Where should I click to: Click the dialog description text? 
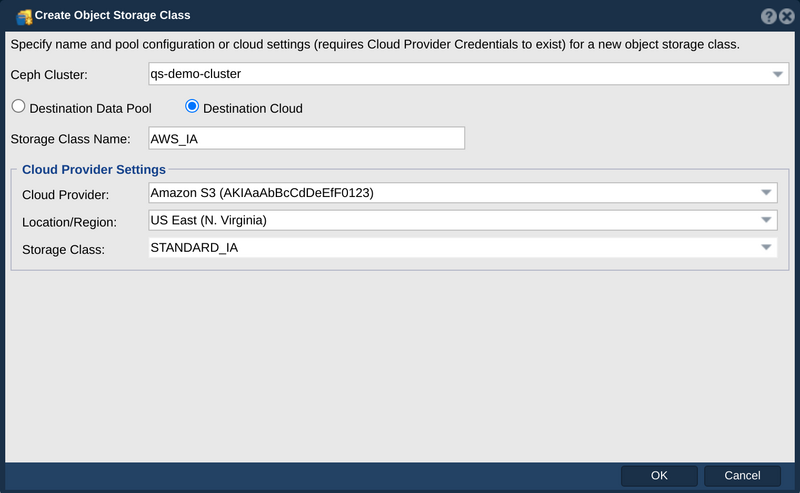pyautogui.click(x=375, y=45)
